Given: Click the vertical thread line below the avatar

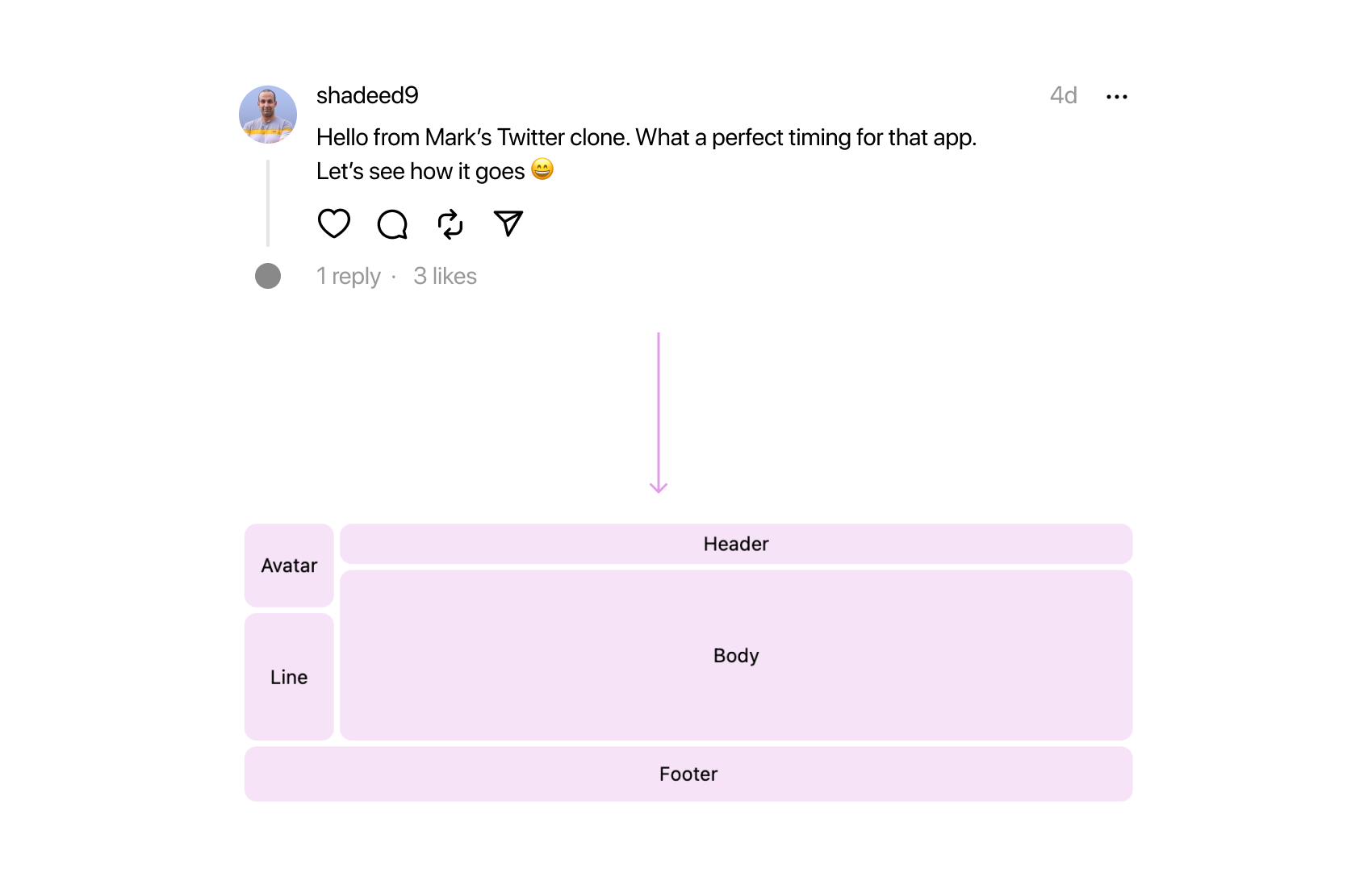Looking at the screenshot, I should click(x=268, y=203).
